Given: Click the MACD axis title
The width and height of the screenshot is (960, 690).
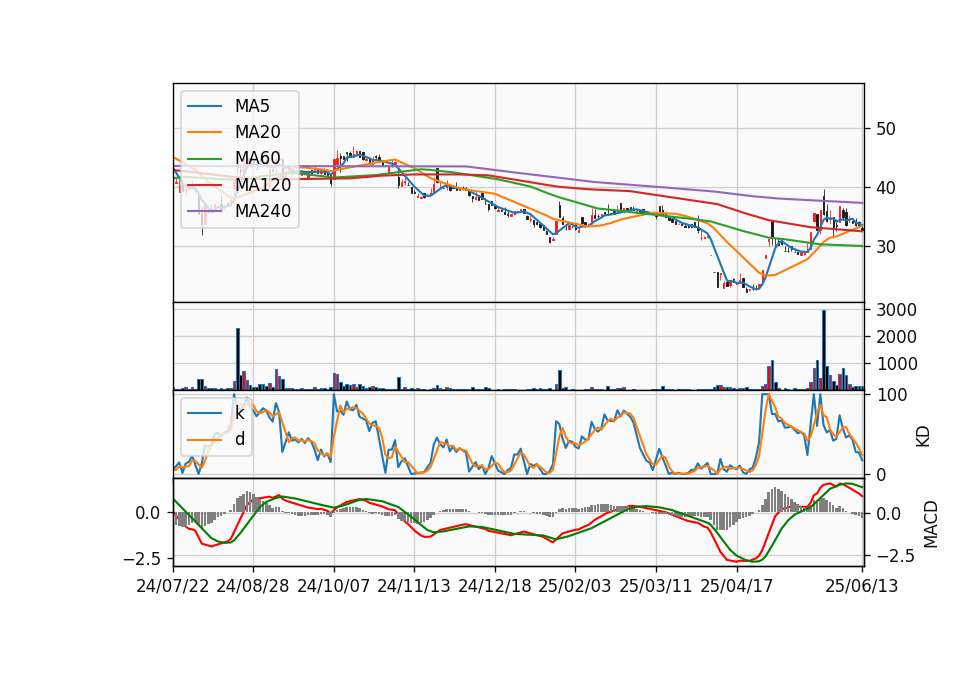Looking at the screenshot, I should (x=930, y=524).
